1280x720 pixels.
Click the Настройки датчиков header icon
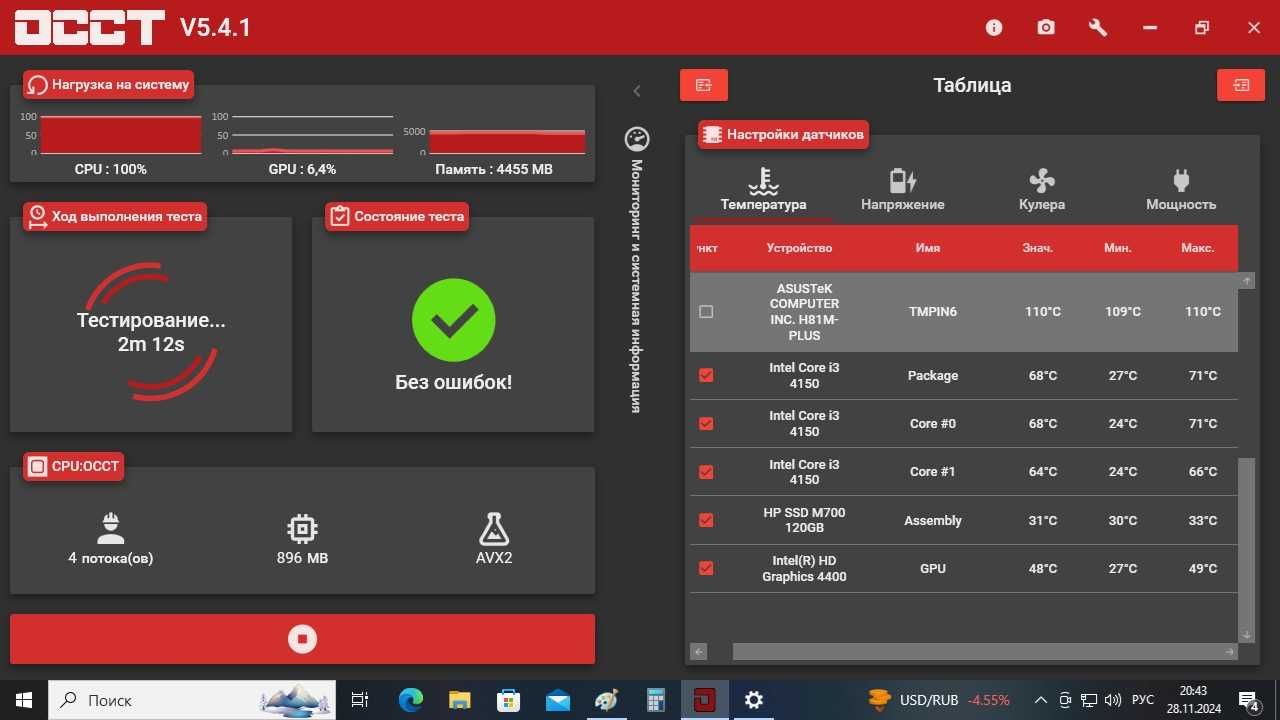[711, 134]
